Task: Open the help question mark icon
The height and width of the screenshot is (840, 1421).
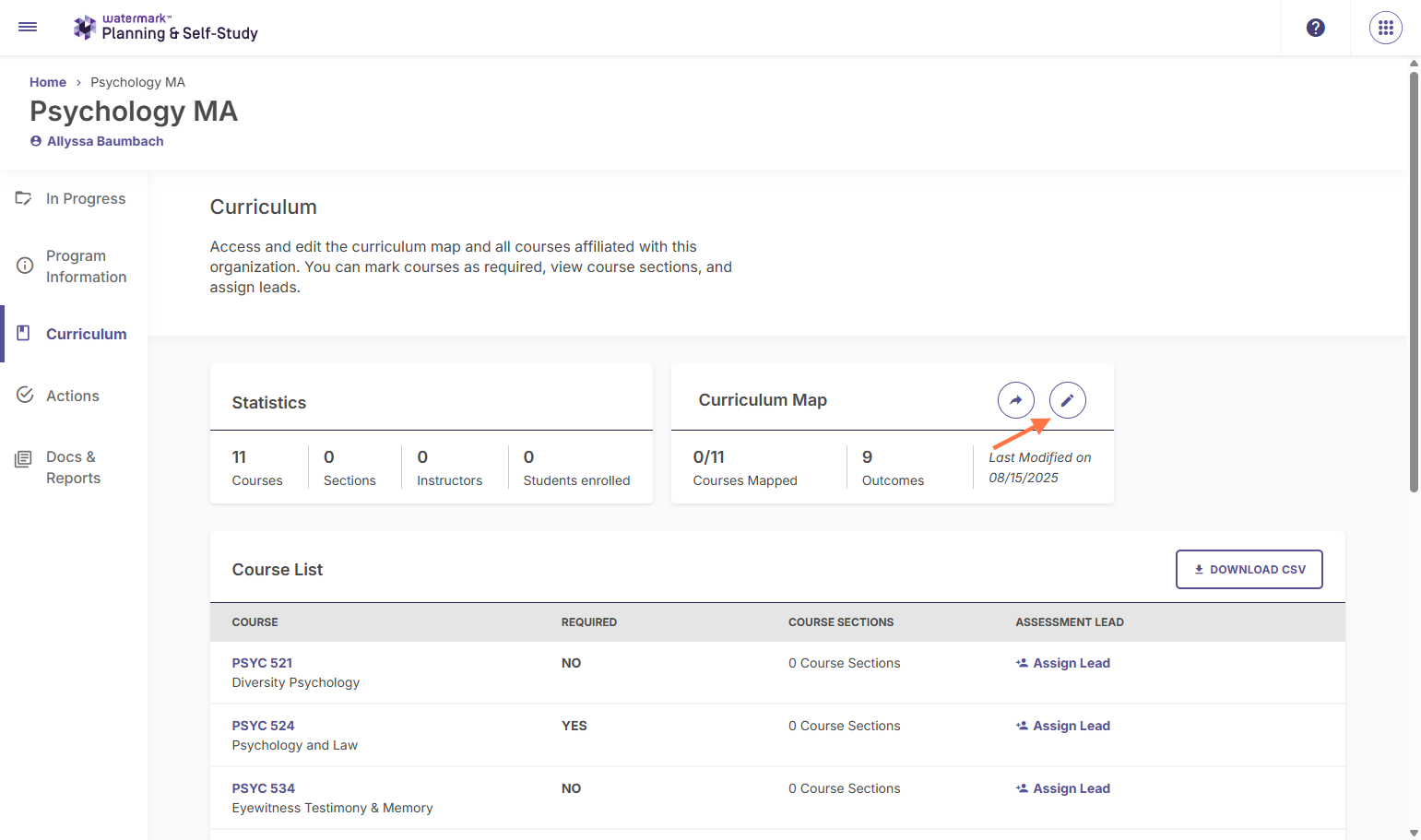Action: [1316, 28]
